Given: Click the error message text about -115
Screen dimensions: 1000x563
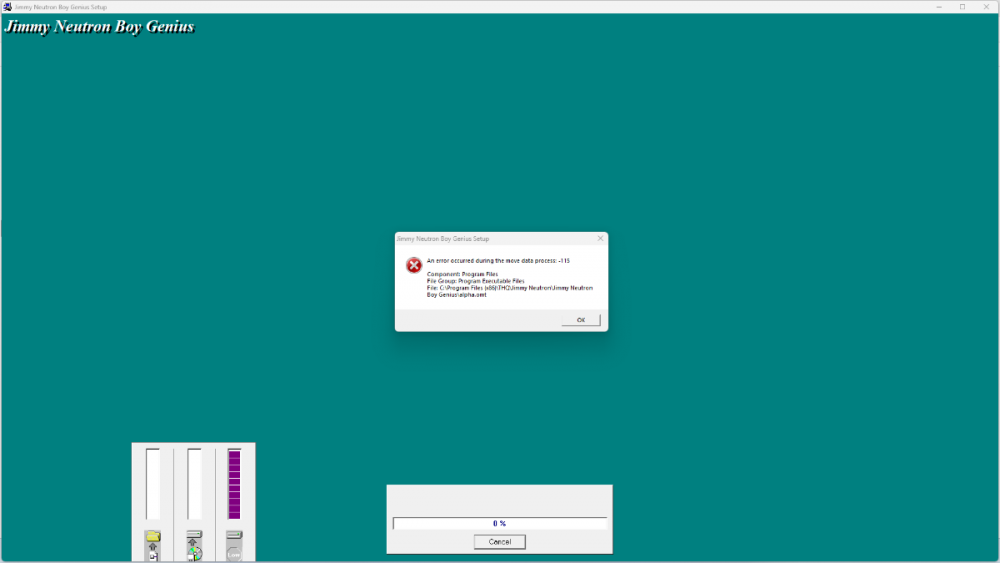Looking at the screenshot, I should coord(498,261).
